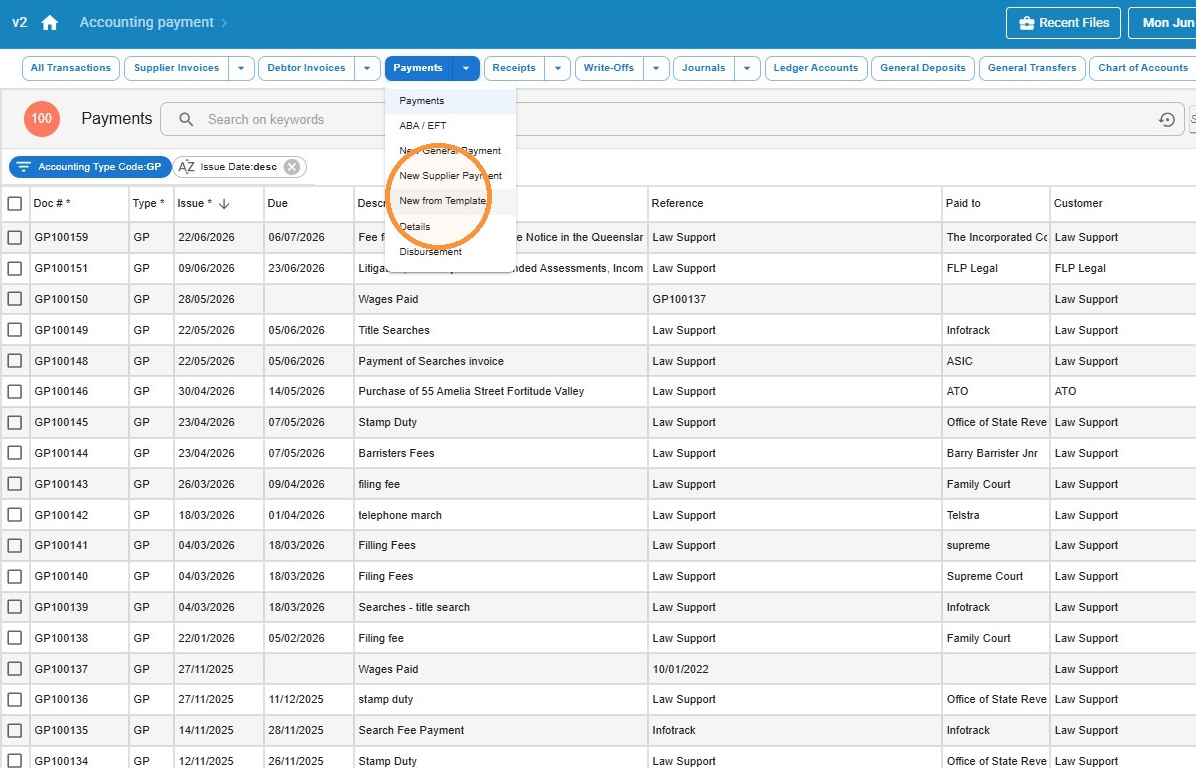The height and width of the screenshot is (768, 1196).
Task: Click description 'Purchase of 55 Amelia Street Fortitude Valley'
Action: pos(471,391)
